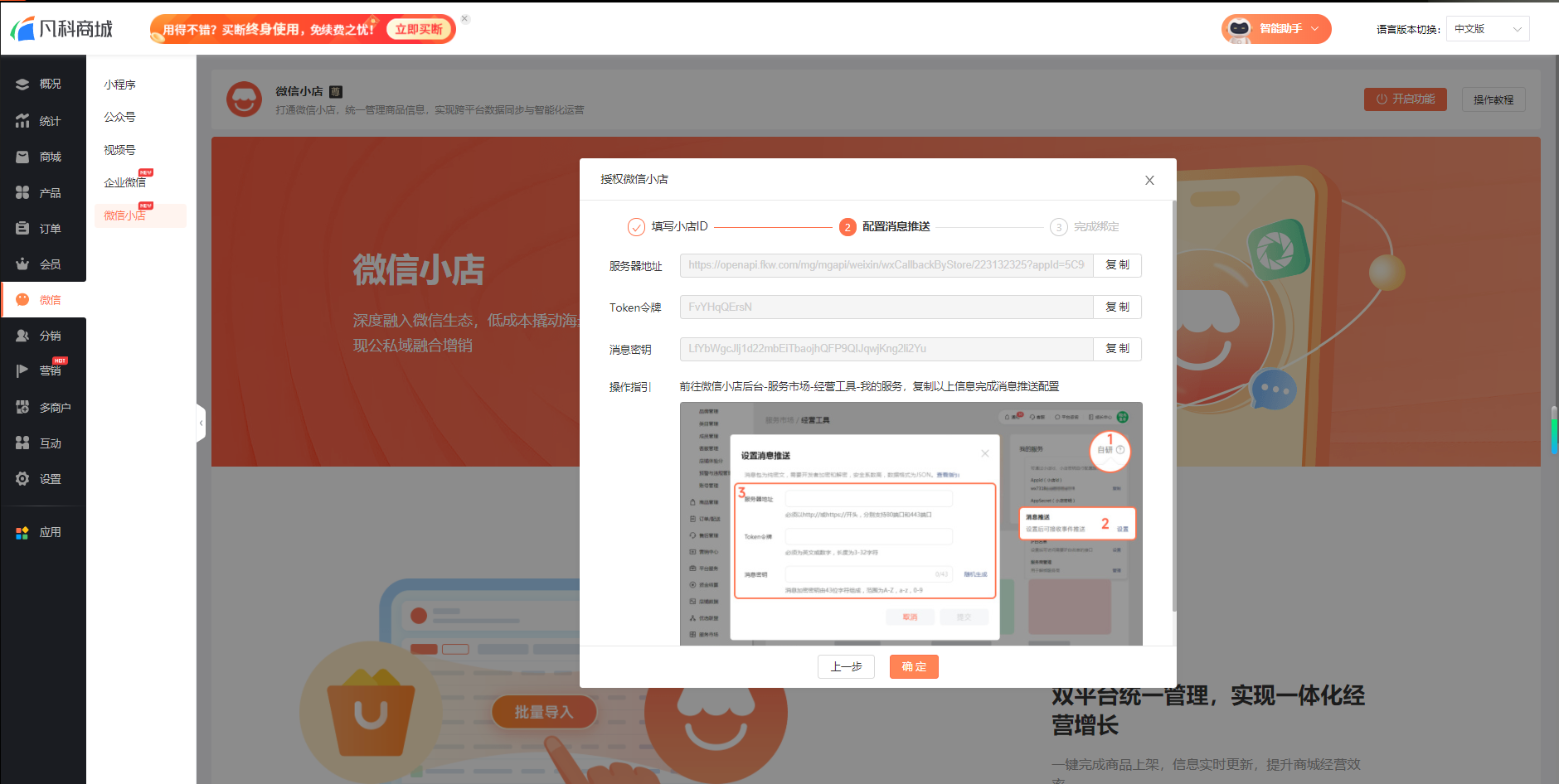Click the 批量导入 illustration button

[544, 712]
